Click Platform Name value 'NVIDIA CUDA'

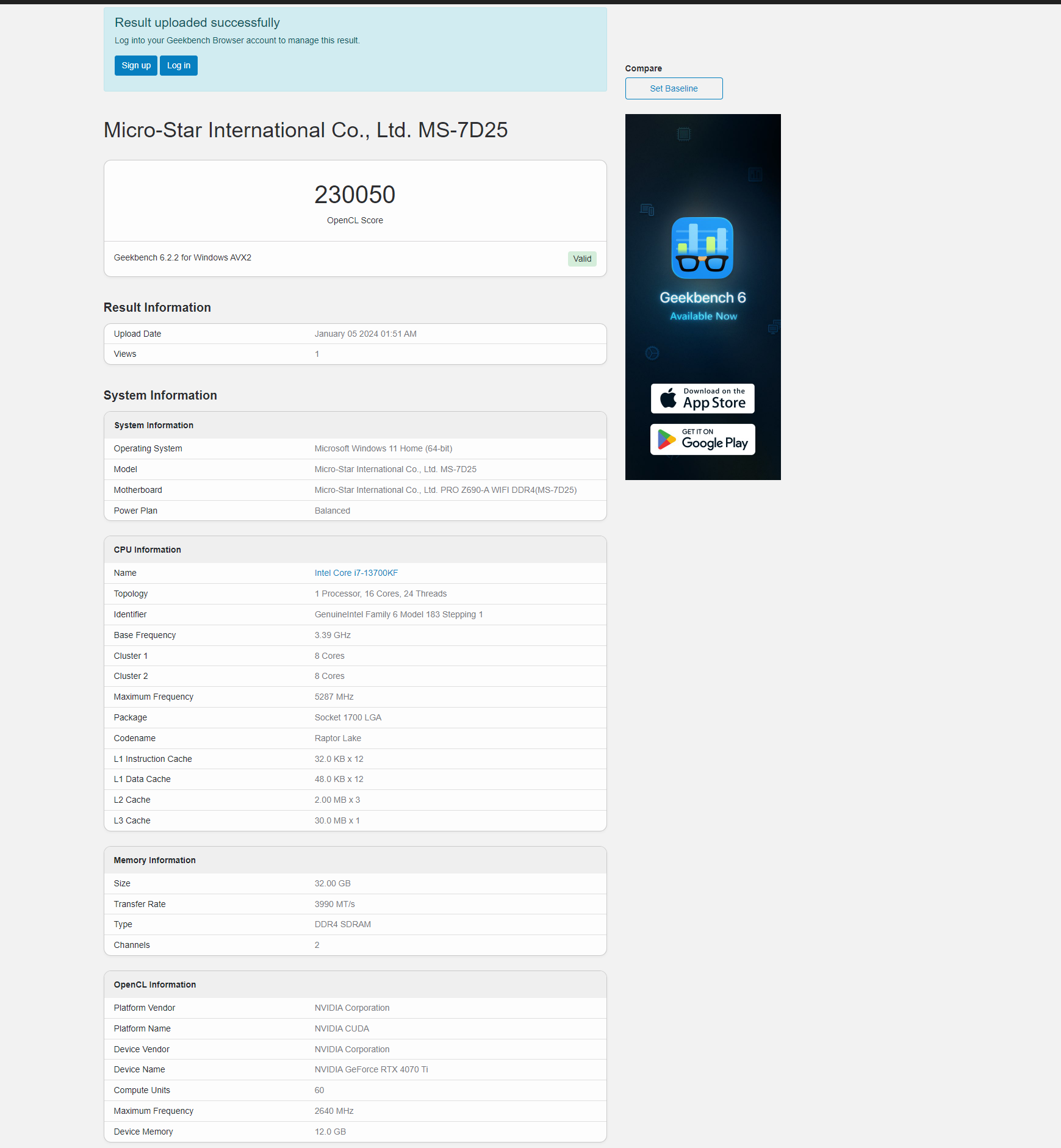[x=342, y=1028]
